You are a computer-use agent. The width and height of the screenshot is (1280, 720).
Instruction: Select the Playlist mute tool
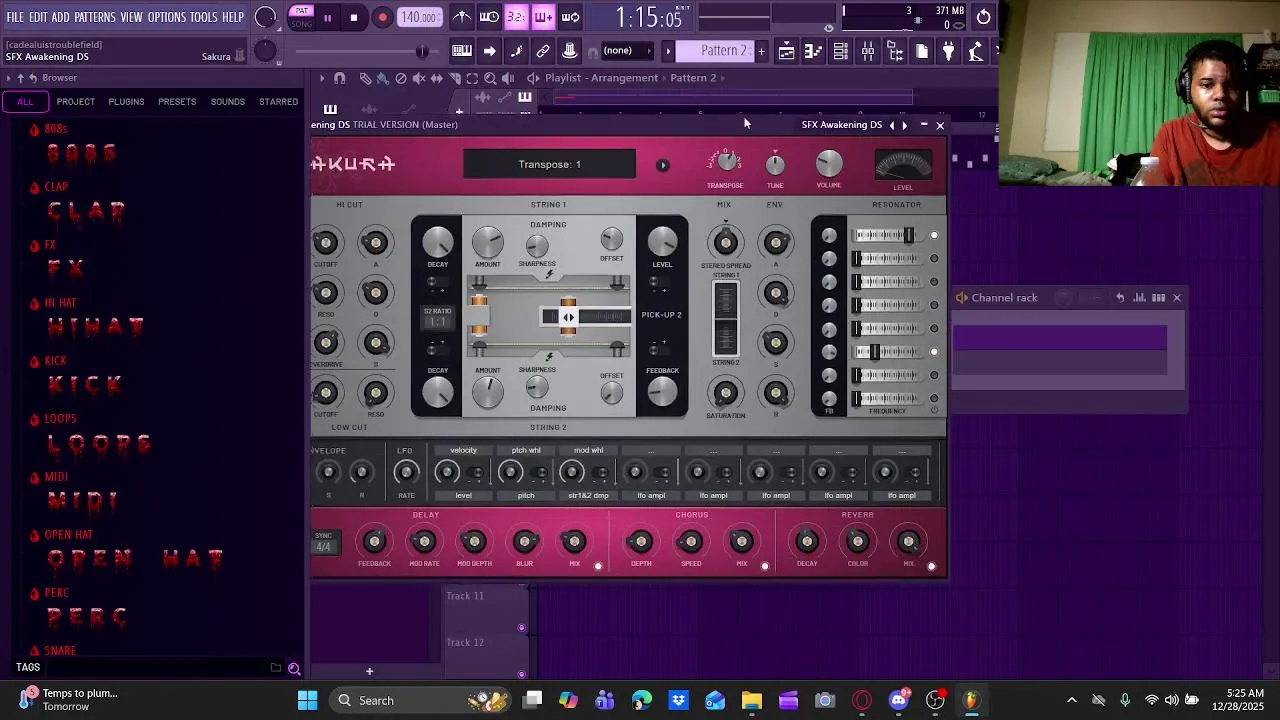pos(419,78)
